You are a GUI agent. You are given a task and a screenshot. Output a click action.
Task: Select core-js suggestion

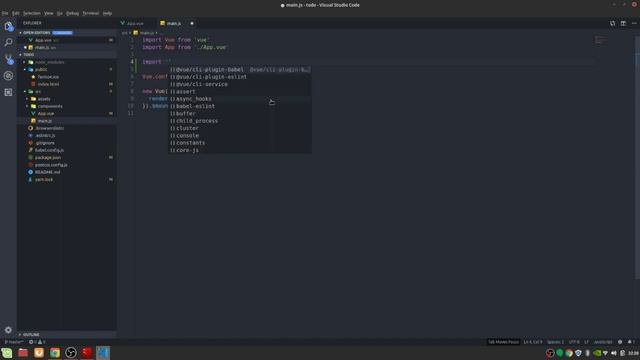[240, 150]
